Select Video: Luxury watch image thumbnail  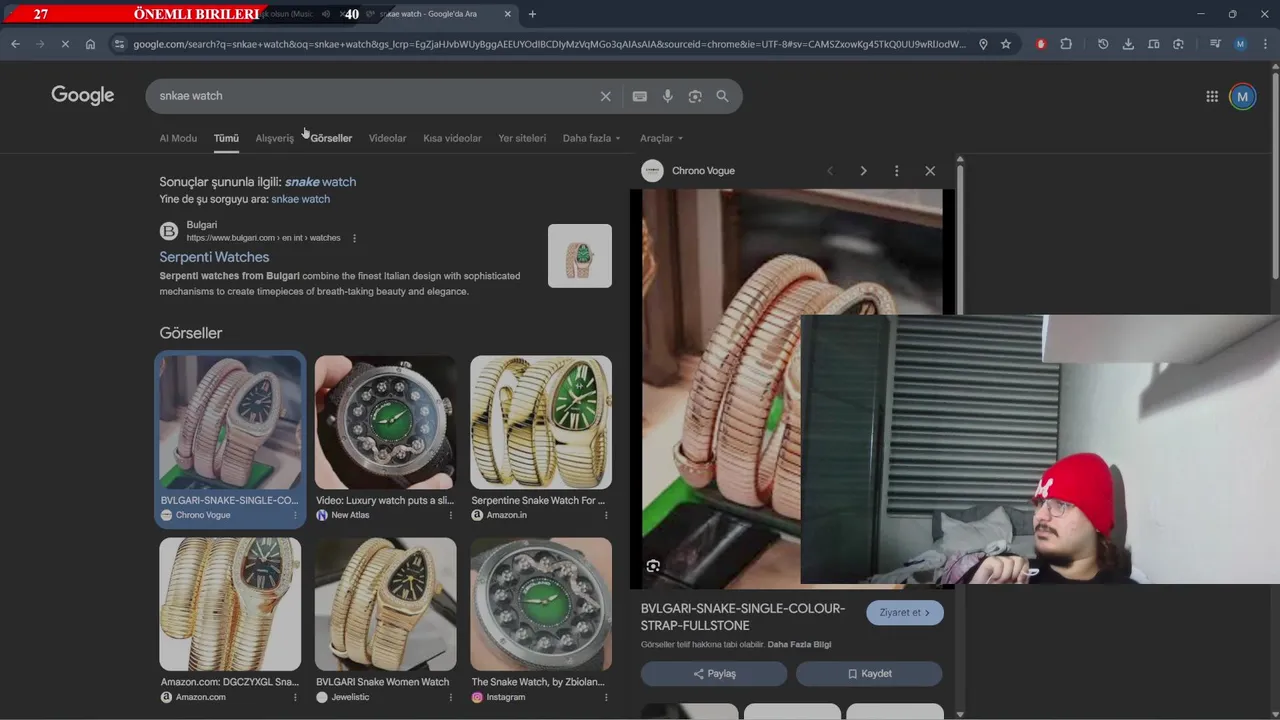click(x=385, y=423)
